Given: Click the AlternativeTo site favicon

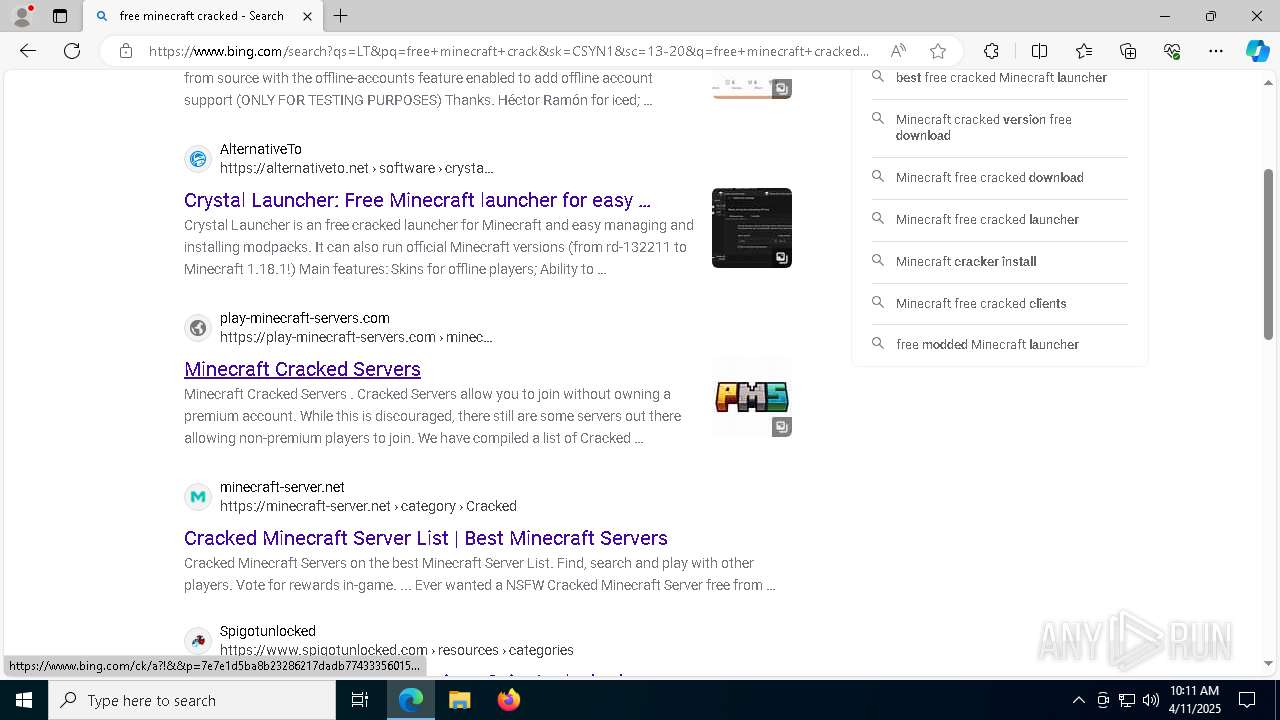Looking at the screenshot, I should 198,159.
